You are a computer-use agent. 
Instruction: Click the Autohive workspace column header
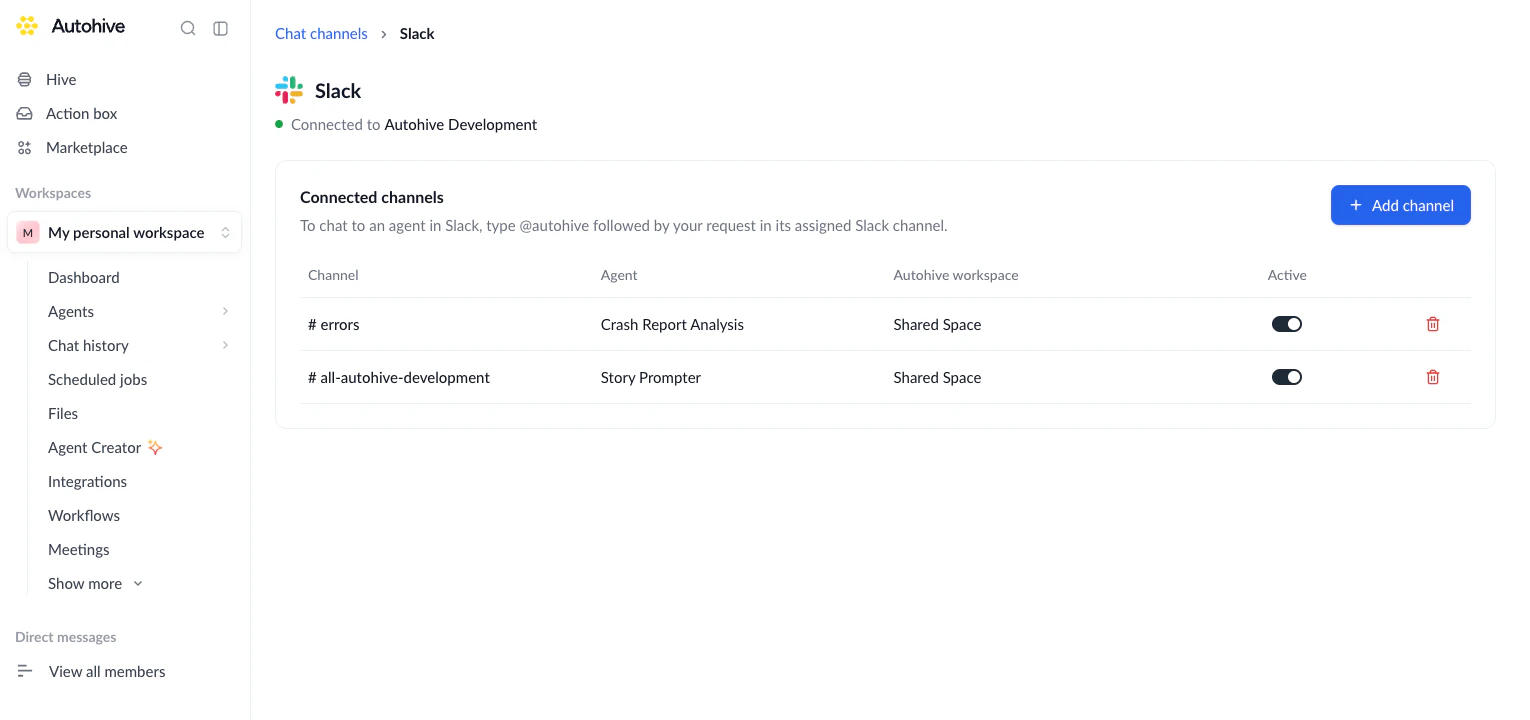click(x=956, y=275)
